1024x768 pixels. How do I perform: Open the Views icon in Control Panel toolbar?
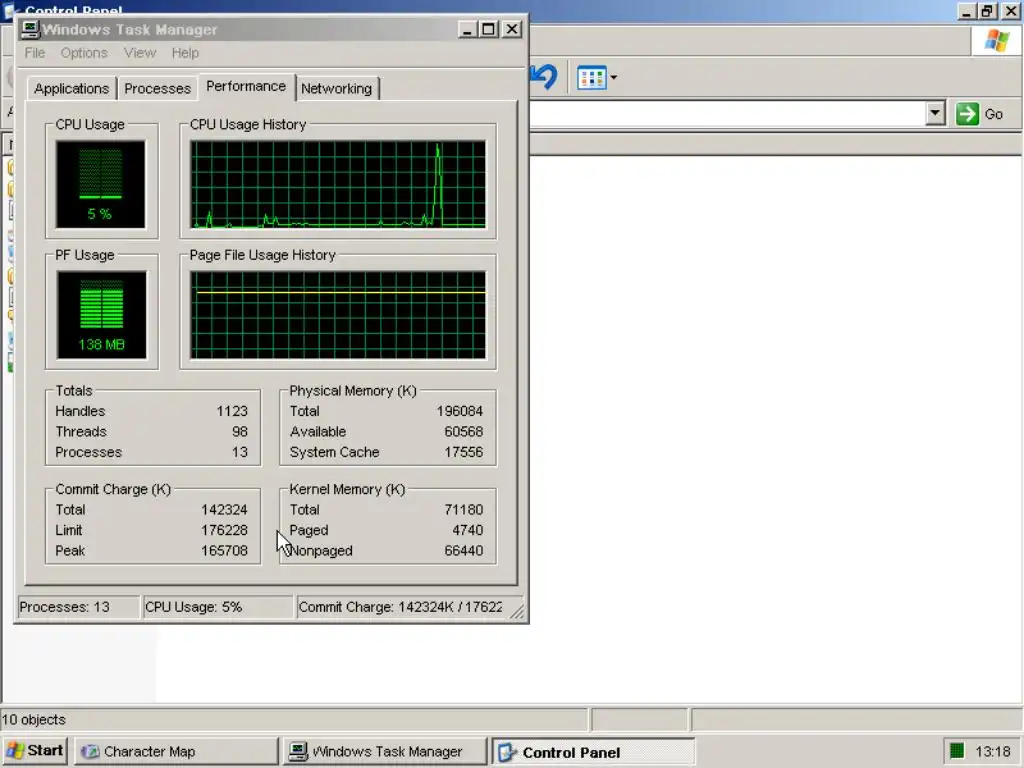(x=592, y=78)
